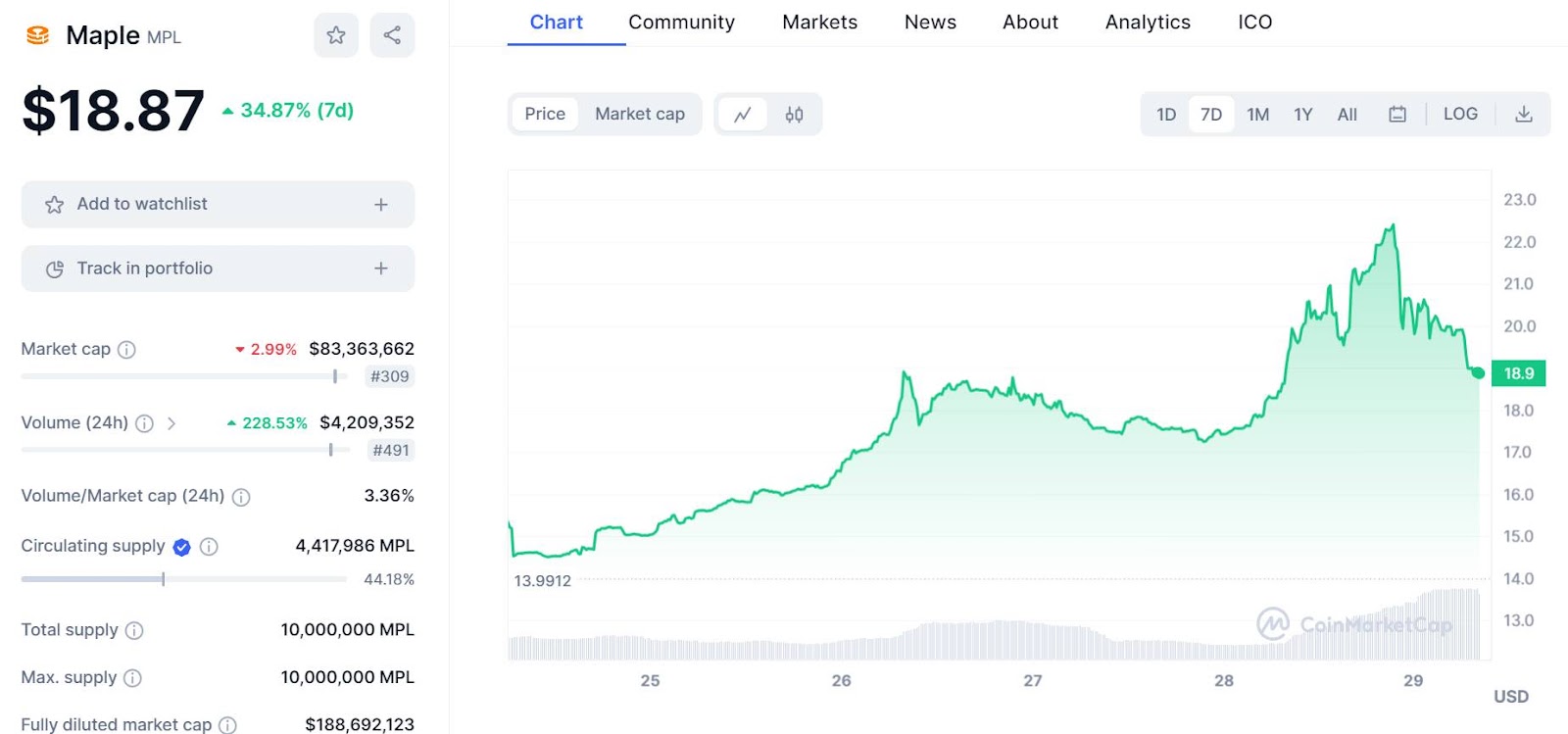The width and height of the screenshot is (1568, 734).
Task: Select the 1M time range
Action: point(1258,115)
